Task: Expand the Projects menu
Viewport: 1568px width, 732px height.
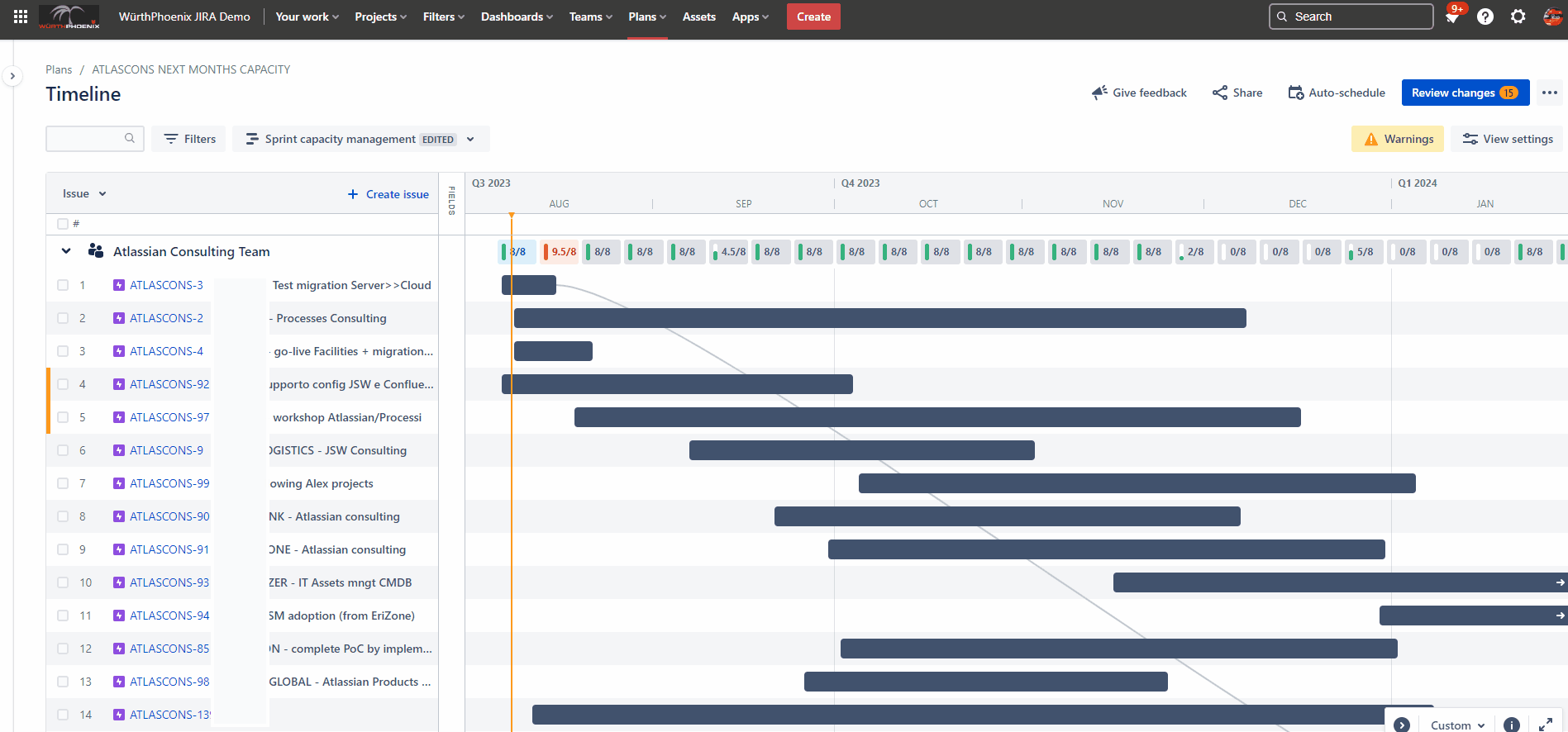Action: [380, 17]
